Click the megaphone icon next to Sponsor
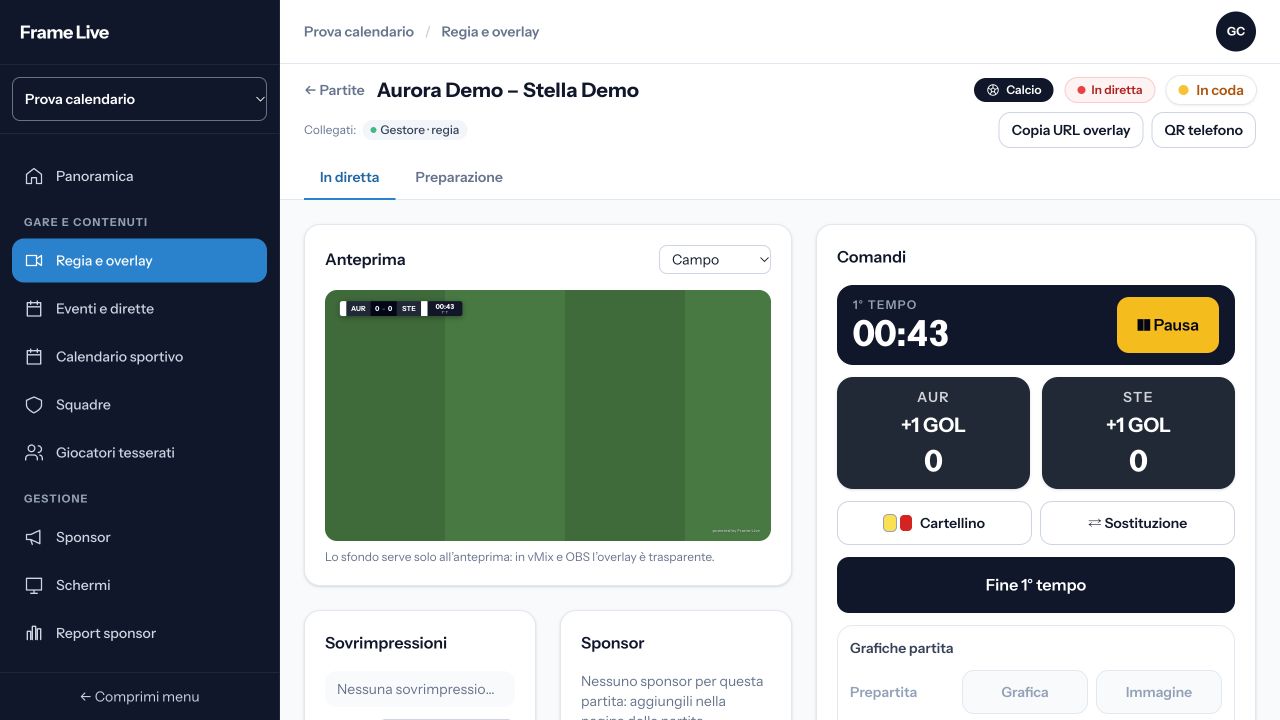 (x=34, y=537)
